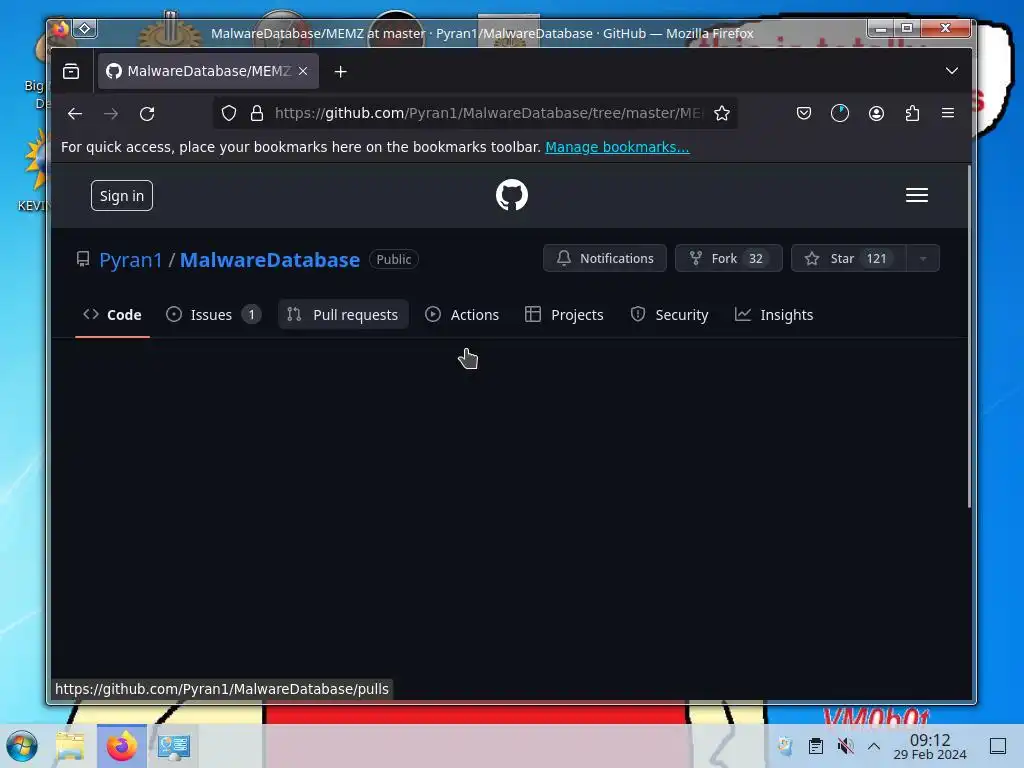Show site security padlock info
Screen dimensions: 1024x768
(x=257, y=113)
